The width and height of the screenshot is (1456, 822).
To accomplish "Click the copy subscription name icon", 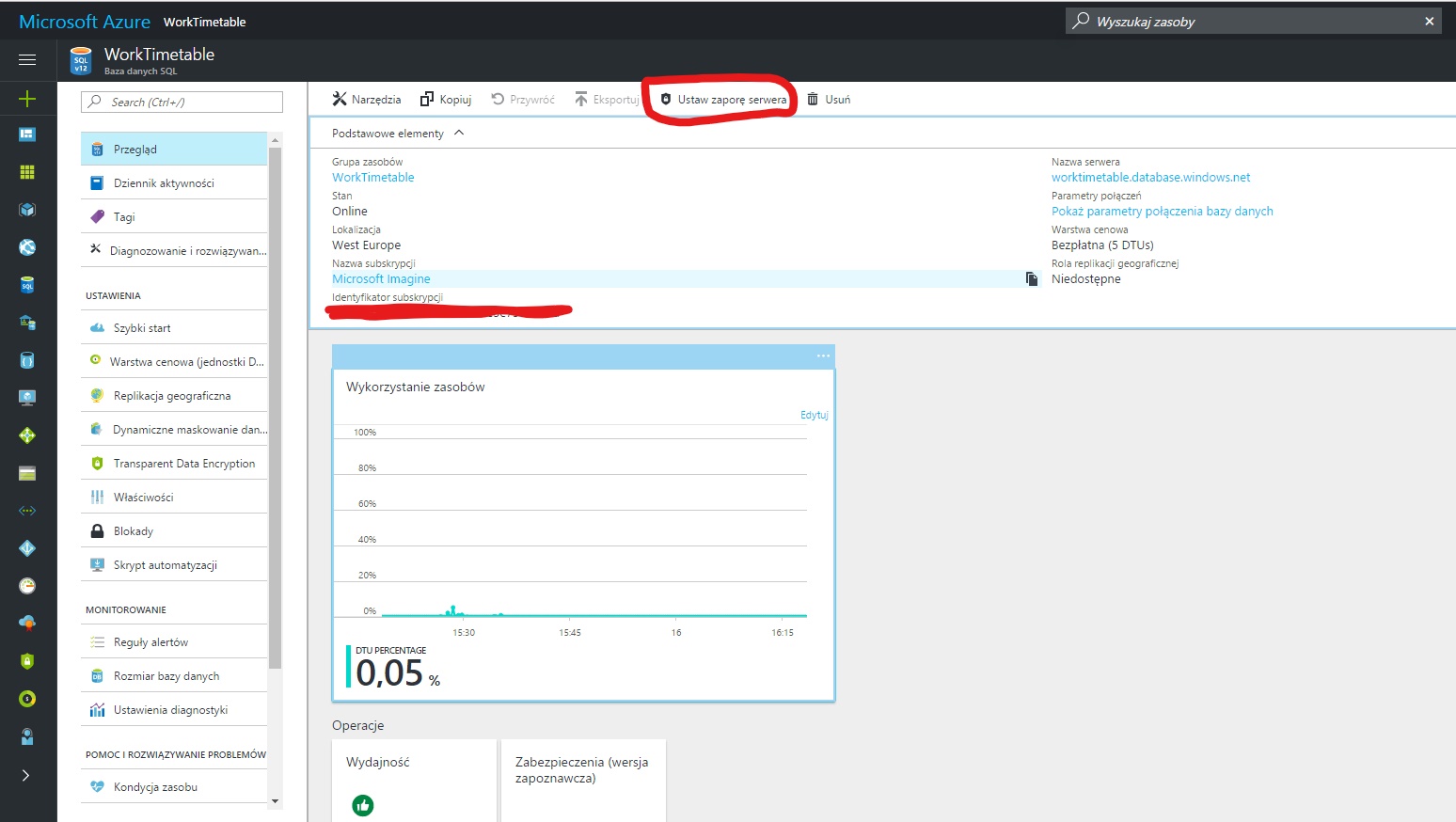I will tap(1031, 279).
